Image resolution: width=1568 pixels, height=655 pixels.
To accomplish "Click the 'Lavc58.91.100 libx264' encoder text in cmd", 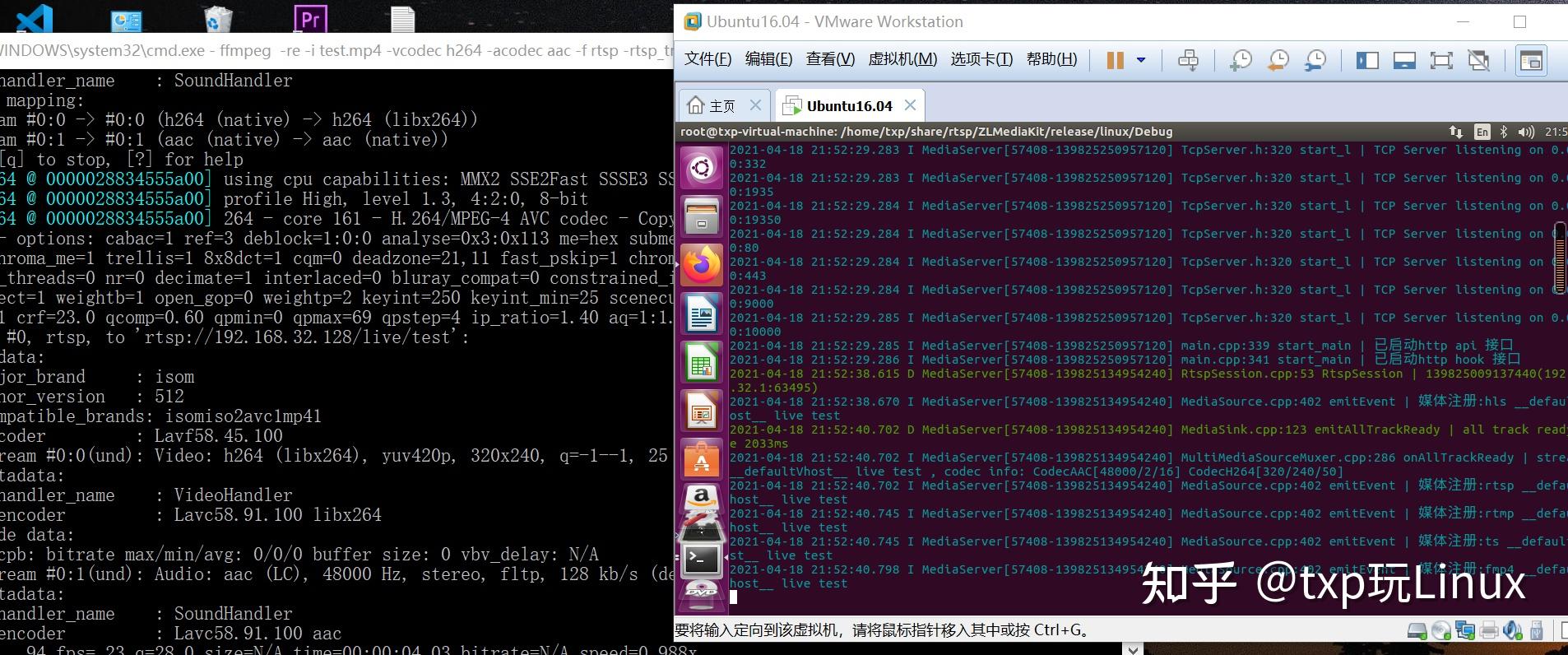I will click(278, 515).
